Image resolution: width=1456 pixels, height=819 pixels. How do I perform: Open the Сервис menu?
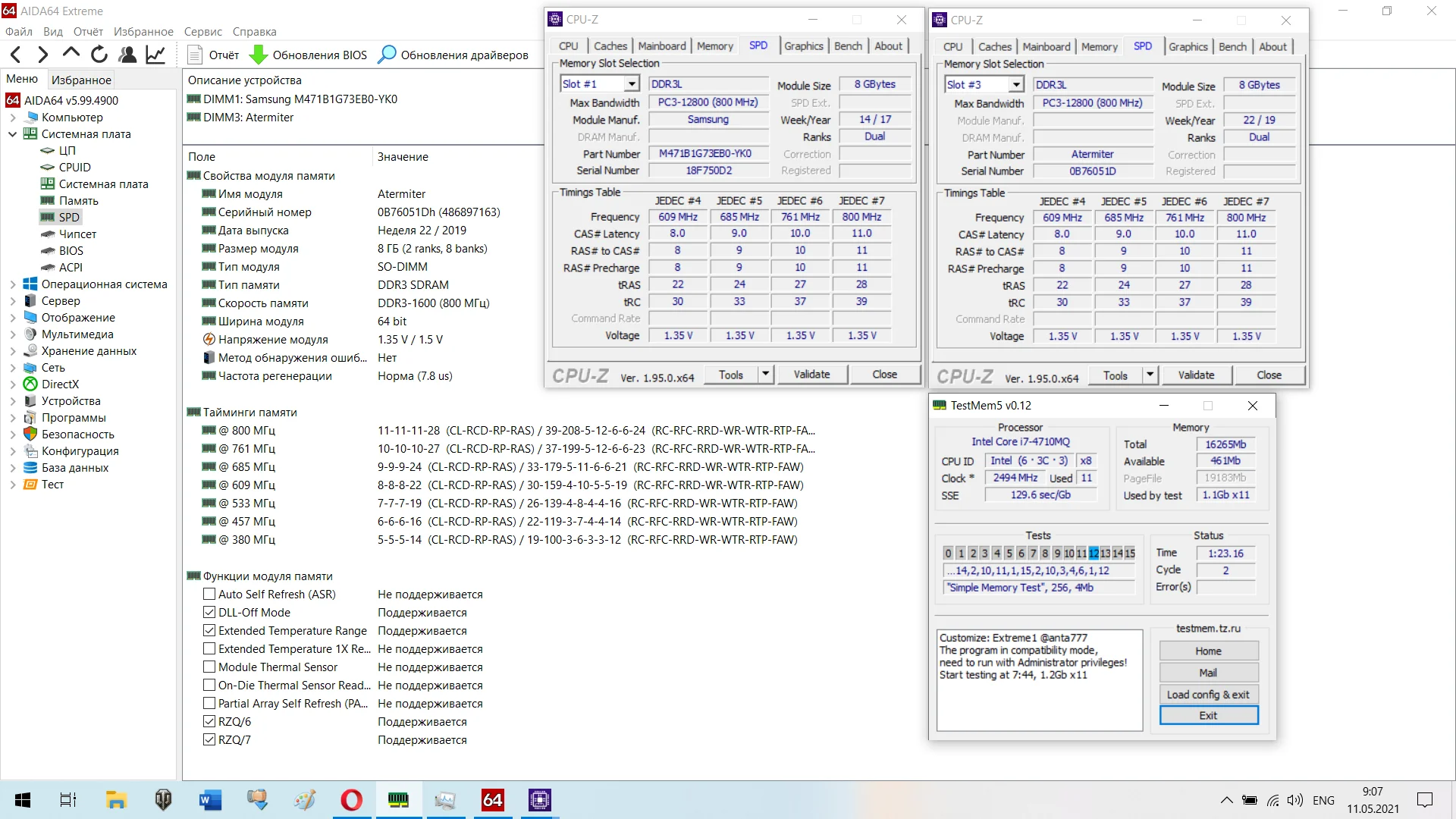(202, 32)
